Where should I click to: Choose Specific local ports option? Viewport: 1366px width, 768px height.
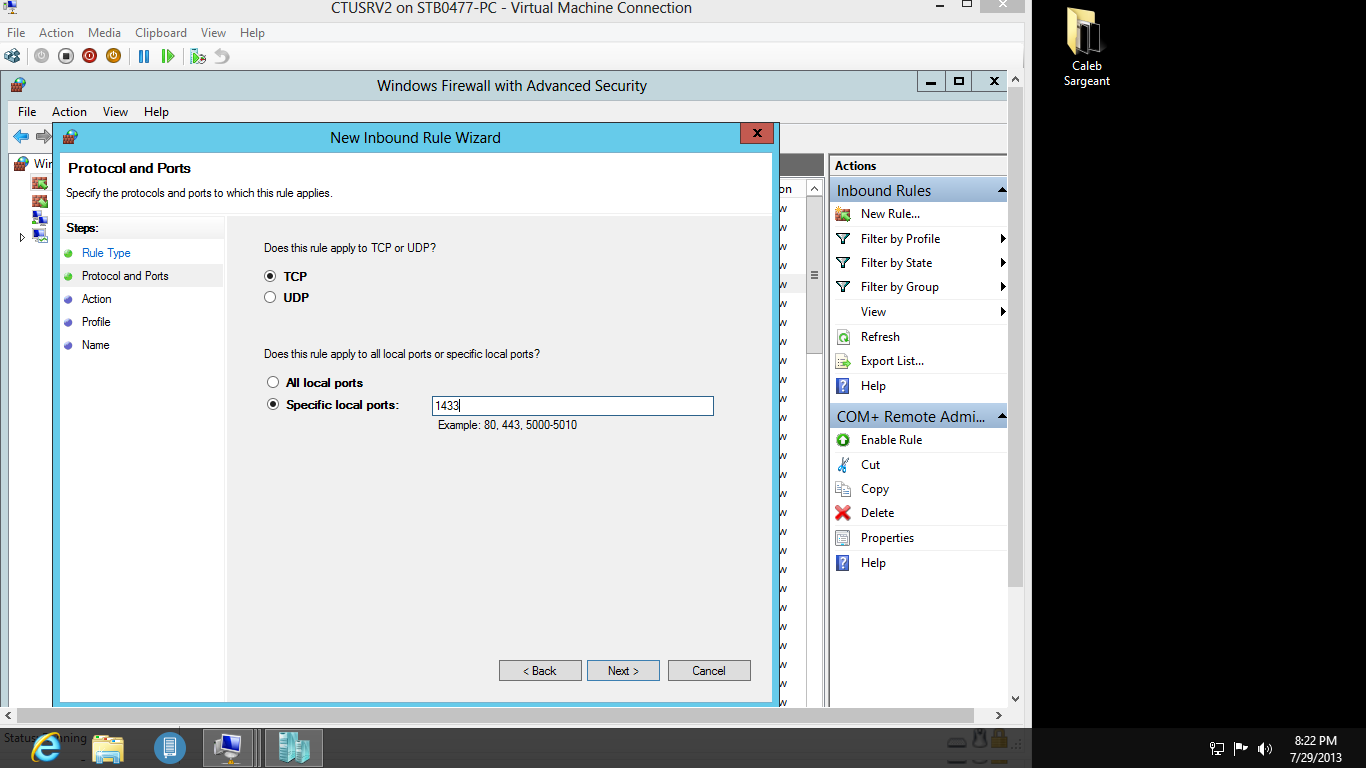(273, 405)
